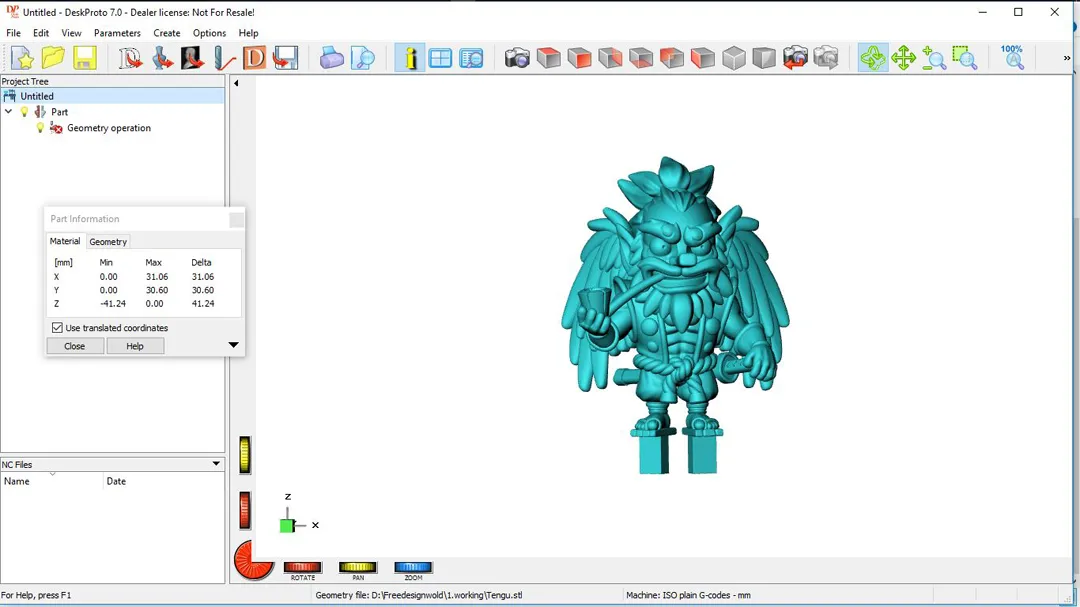This screenshot has height=607, width=1080.
Task: Activate the mouse rotate mode icon
Action: click(x=873, y=59)
